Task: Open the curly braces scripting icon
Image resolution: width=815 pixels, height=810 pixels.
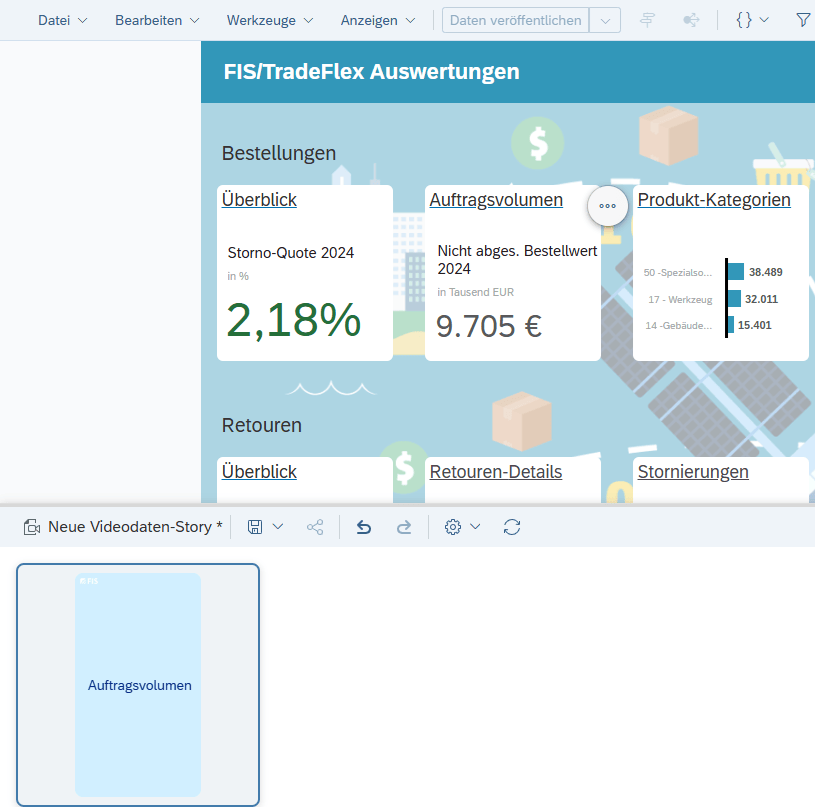Action: 744,20
